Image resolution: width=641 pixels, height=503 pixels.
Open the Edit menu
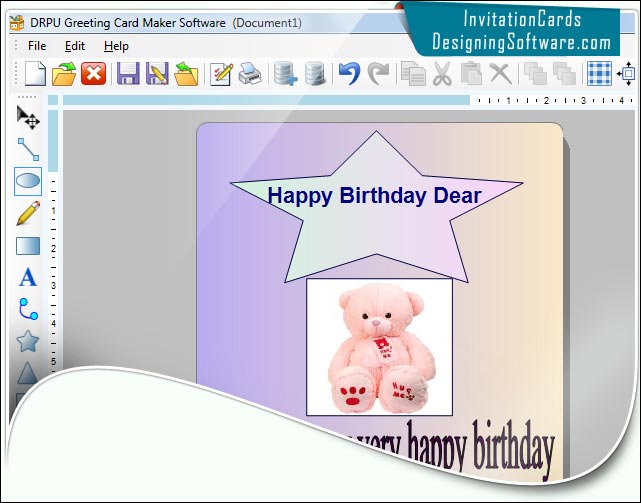75,46
